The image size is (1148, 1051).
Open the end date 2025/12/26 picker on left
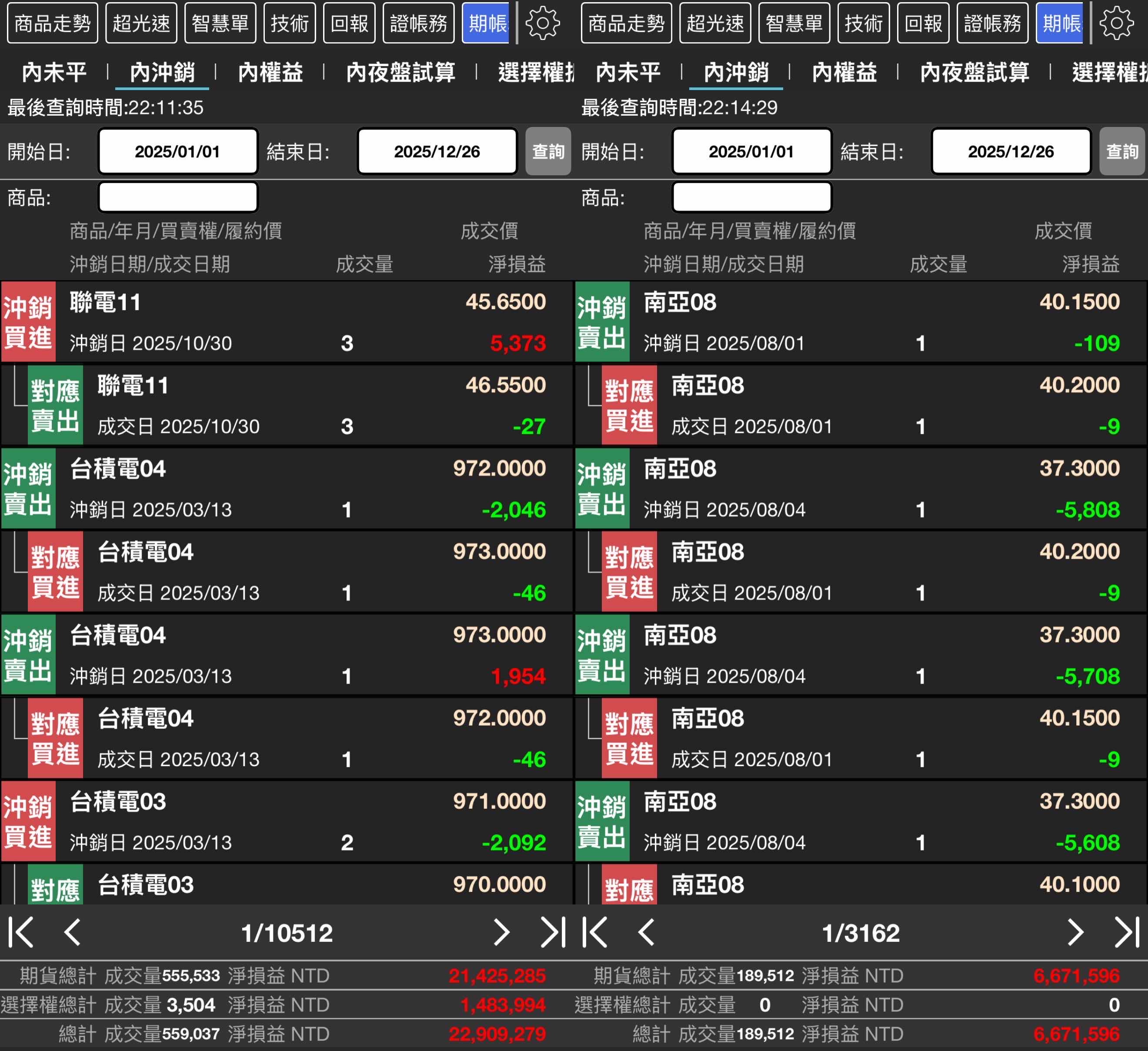[437, 151]
